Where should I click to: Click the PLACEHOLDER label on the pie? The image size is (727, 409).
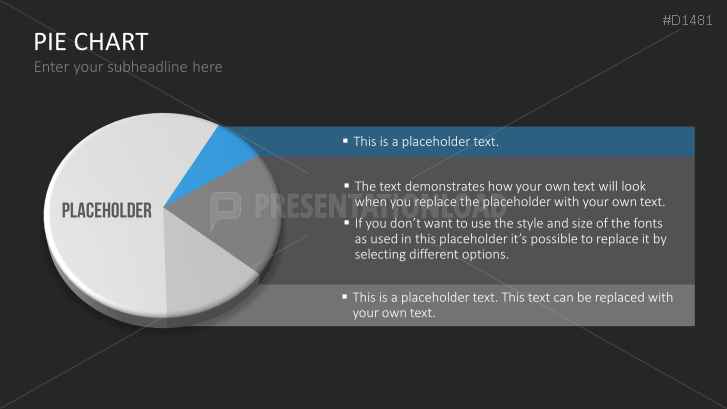tap(107, 210)
